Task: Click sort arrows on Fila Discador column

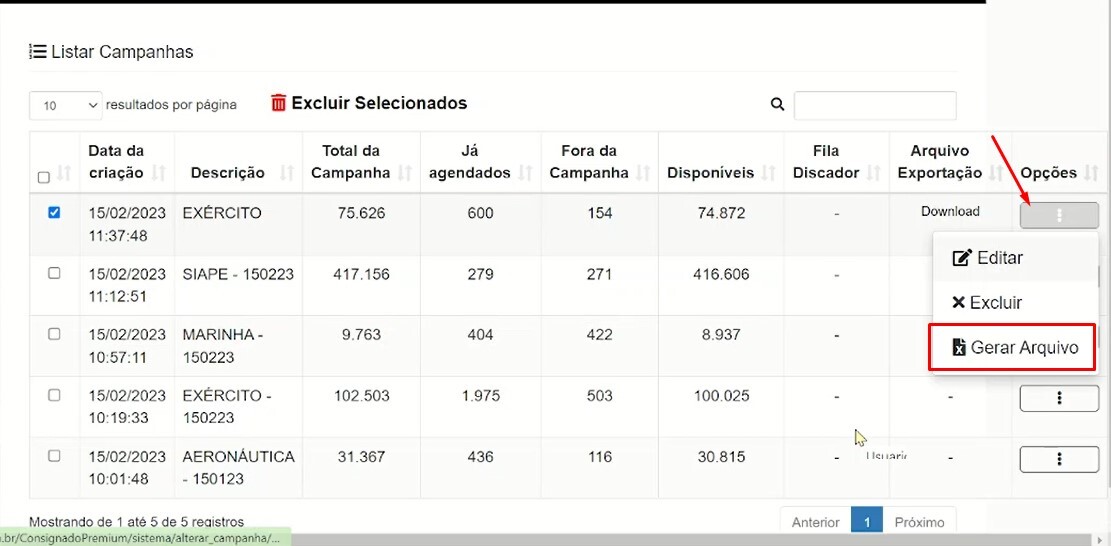Action: [874, 173]
